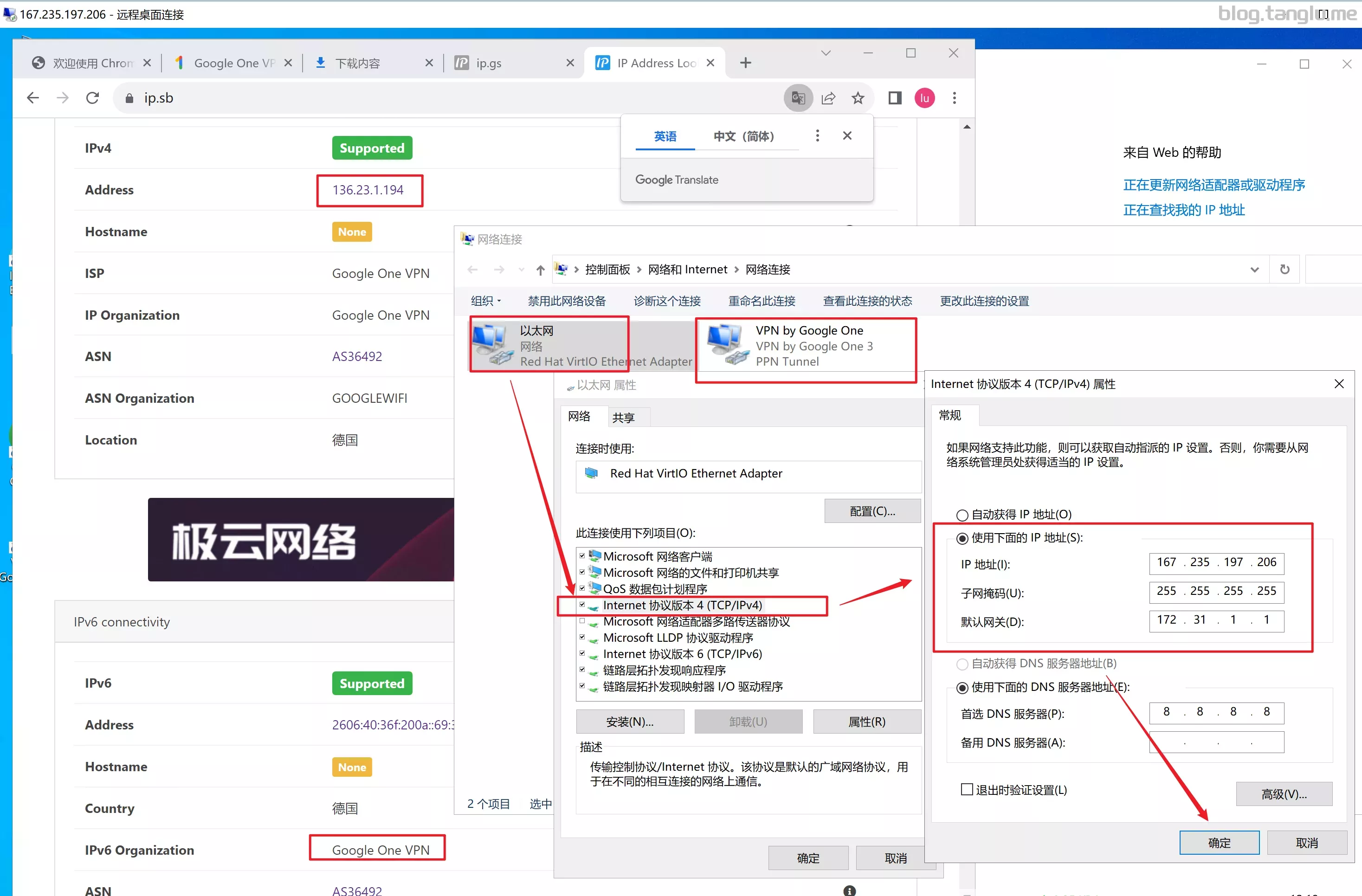
Task: Select 中文（简体） translate tab
Action: tap(744, 136)
